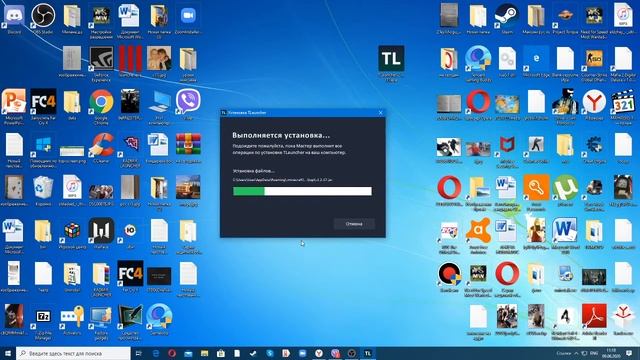Open Microsoft PowerPoint desktop shortcut
The width and height of the screenshot is (640, 360).
coord(14,107)
